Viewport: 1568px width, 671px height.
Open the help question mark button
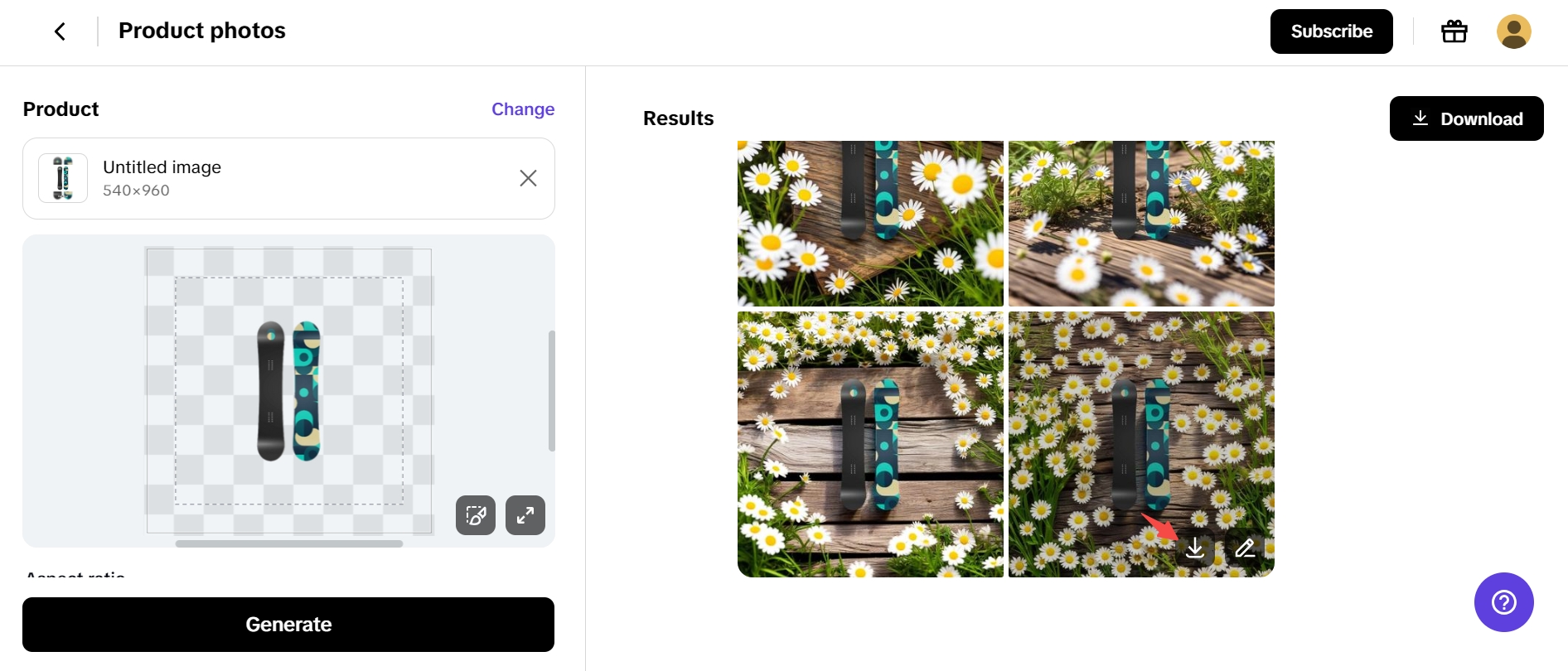click(1503, 602)
